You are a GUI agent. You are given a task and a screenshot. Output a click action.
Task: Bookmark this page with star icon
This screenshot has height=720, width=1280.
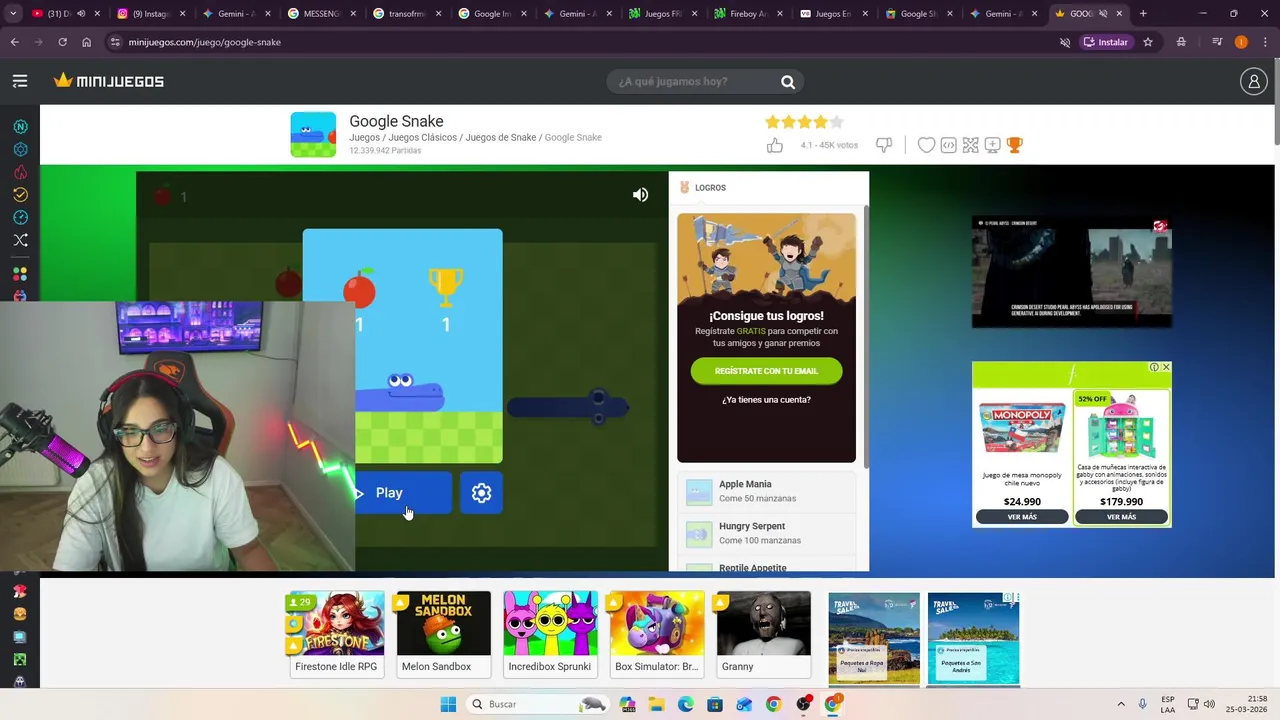pos(1148,42)
